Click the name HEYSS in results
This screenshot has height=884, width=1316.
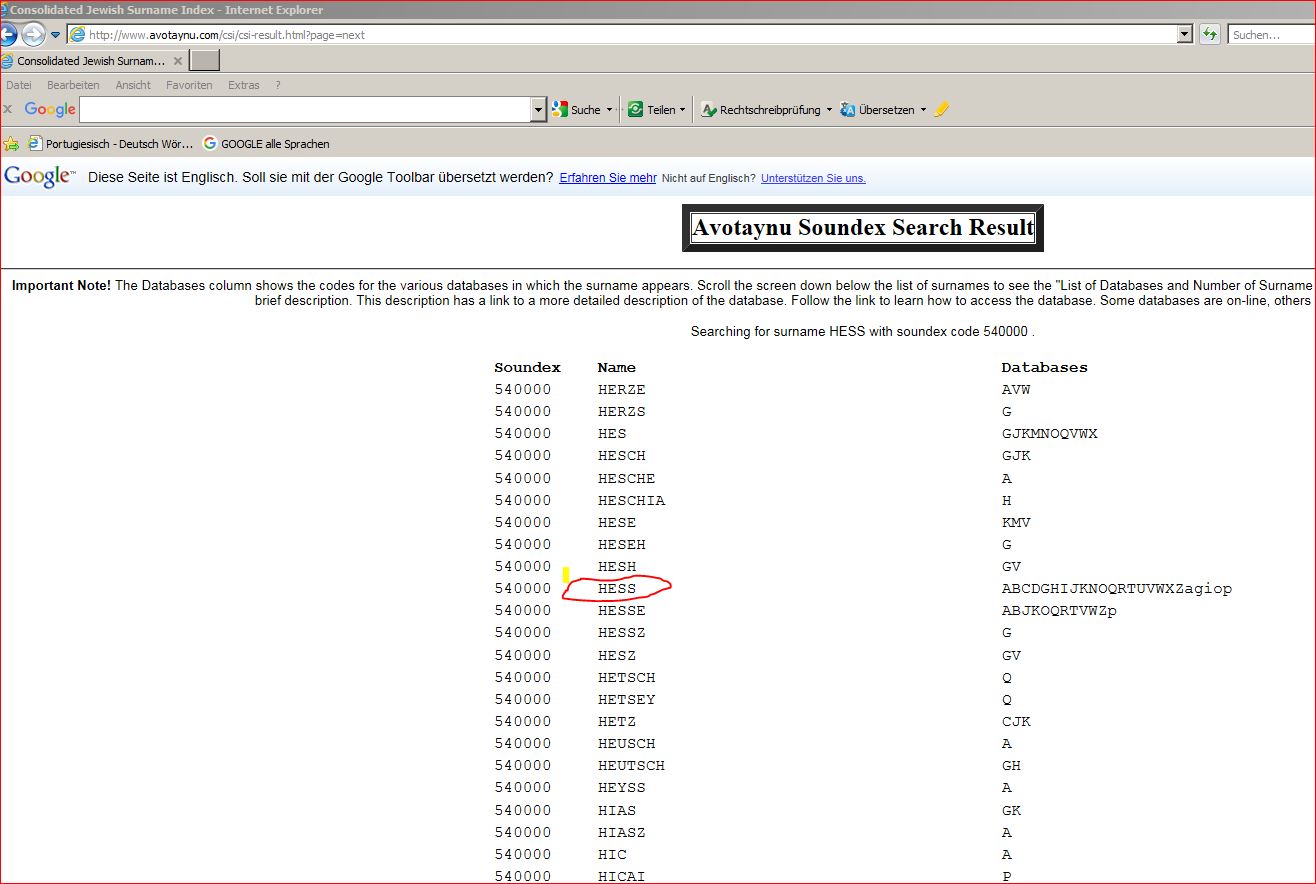click(x=622, y=787)
